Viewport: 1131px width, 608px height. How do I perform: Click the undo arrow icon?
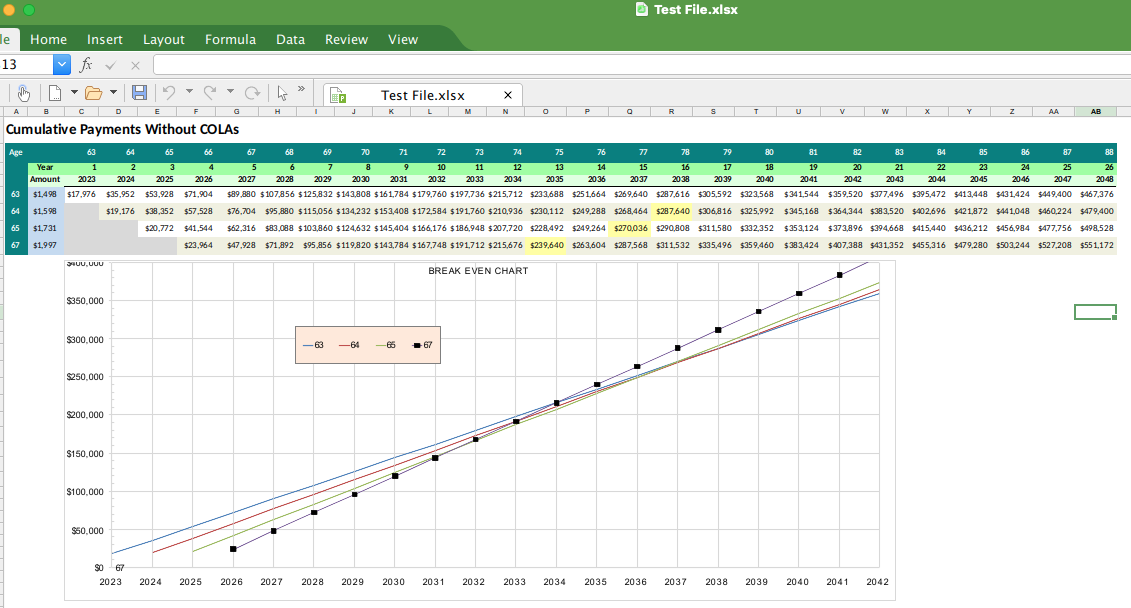click(x=169, y=93)
